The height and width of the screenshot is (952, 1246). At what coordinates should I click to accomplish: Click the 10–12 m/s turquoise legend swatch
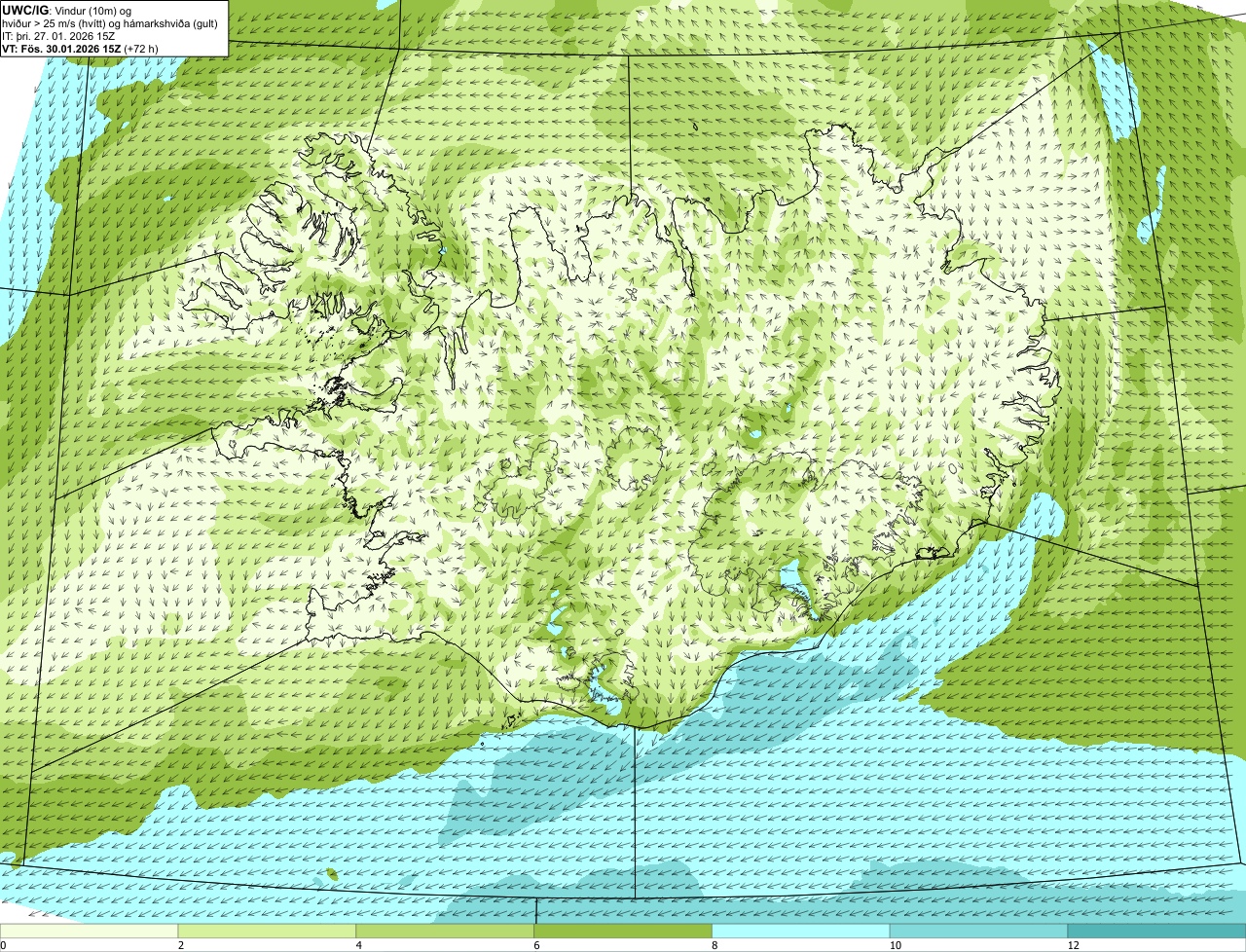(979, 932)
